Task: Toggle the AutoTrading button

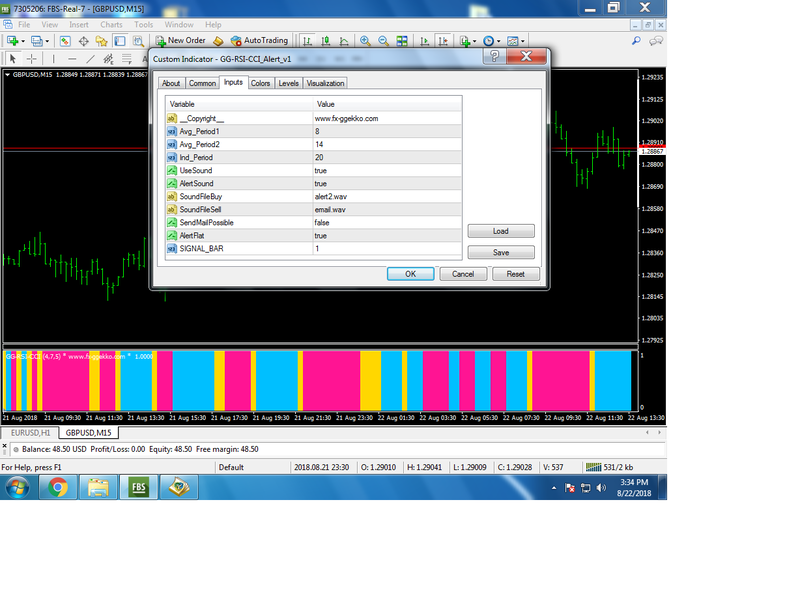Action: tap(259, 40)
